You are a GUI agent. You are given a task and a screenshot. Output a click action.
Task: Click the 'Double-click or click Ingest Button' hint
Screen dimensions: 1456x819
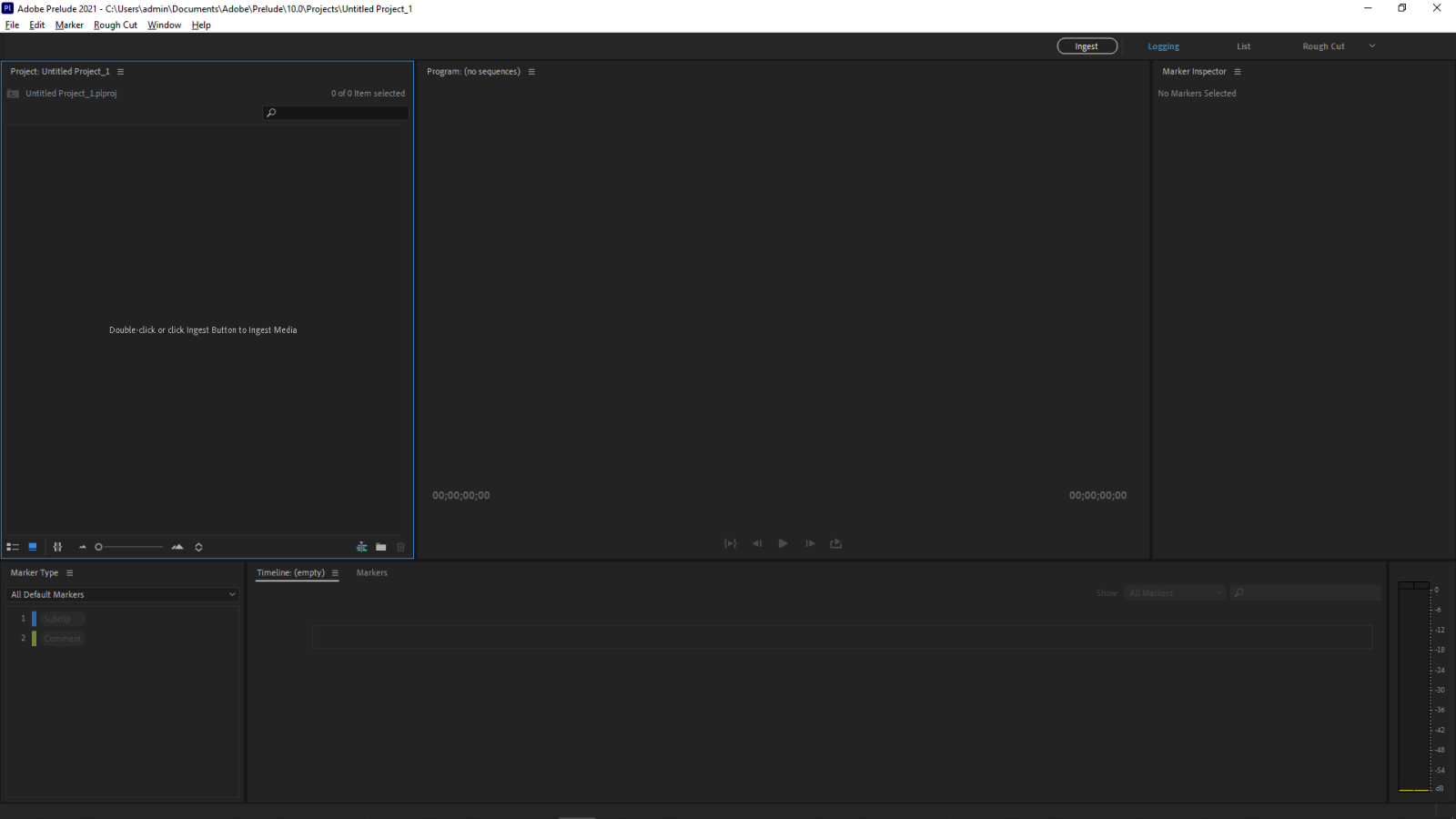pyautogui.click(x=203, y=330)
